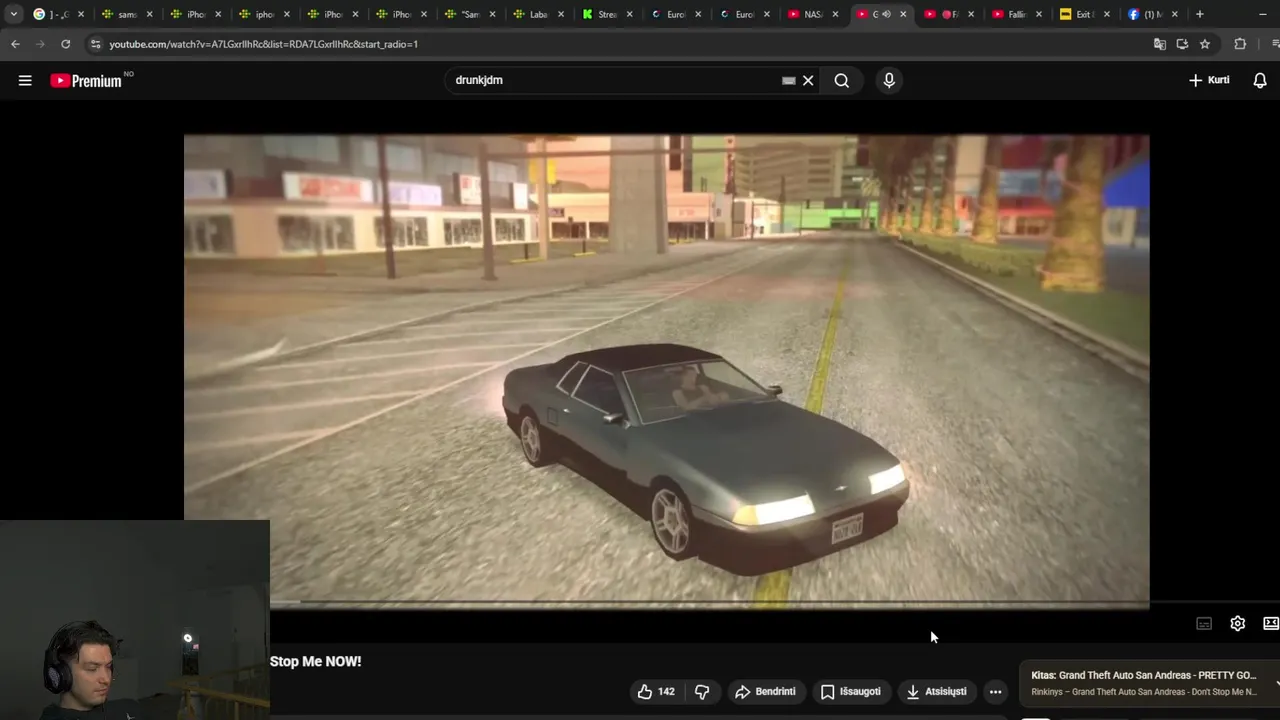The width and height of the screenshot is (1280, 720).
Task: Go back in browser history
Action: coord(15,44)
